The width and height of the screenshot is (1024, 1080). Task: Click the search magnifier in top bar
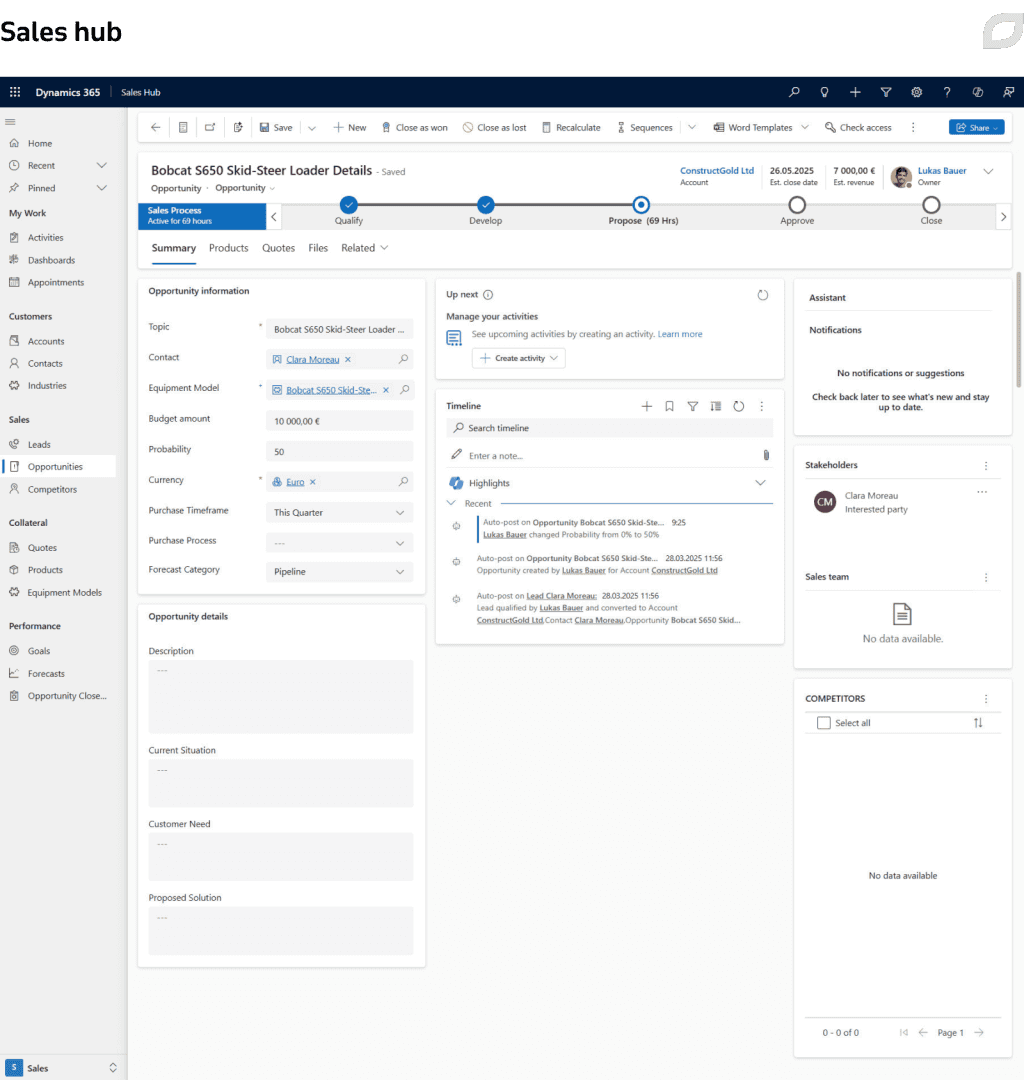pos(794,92)
